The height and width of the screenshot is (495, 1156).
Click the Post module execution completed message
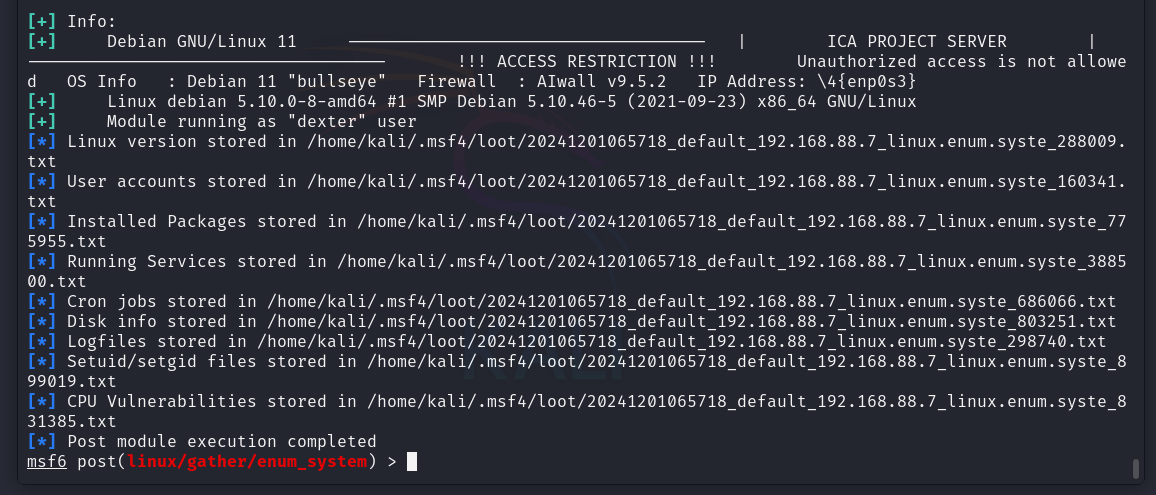tap(221, 441)
